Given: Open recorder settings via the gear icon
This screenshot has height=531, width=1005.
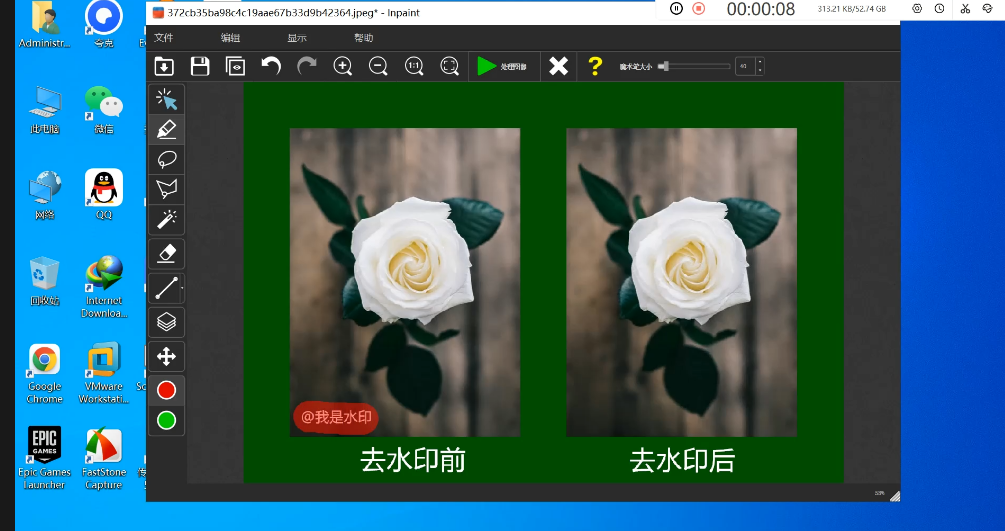Looking at the screenshot, I should [x=917, y=9].
